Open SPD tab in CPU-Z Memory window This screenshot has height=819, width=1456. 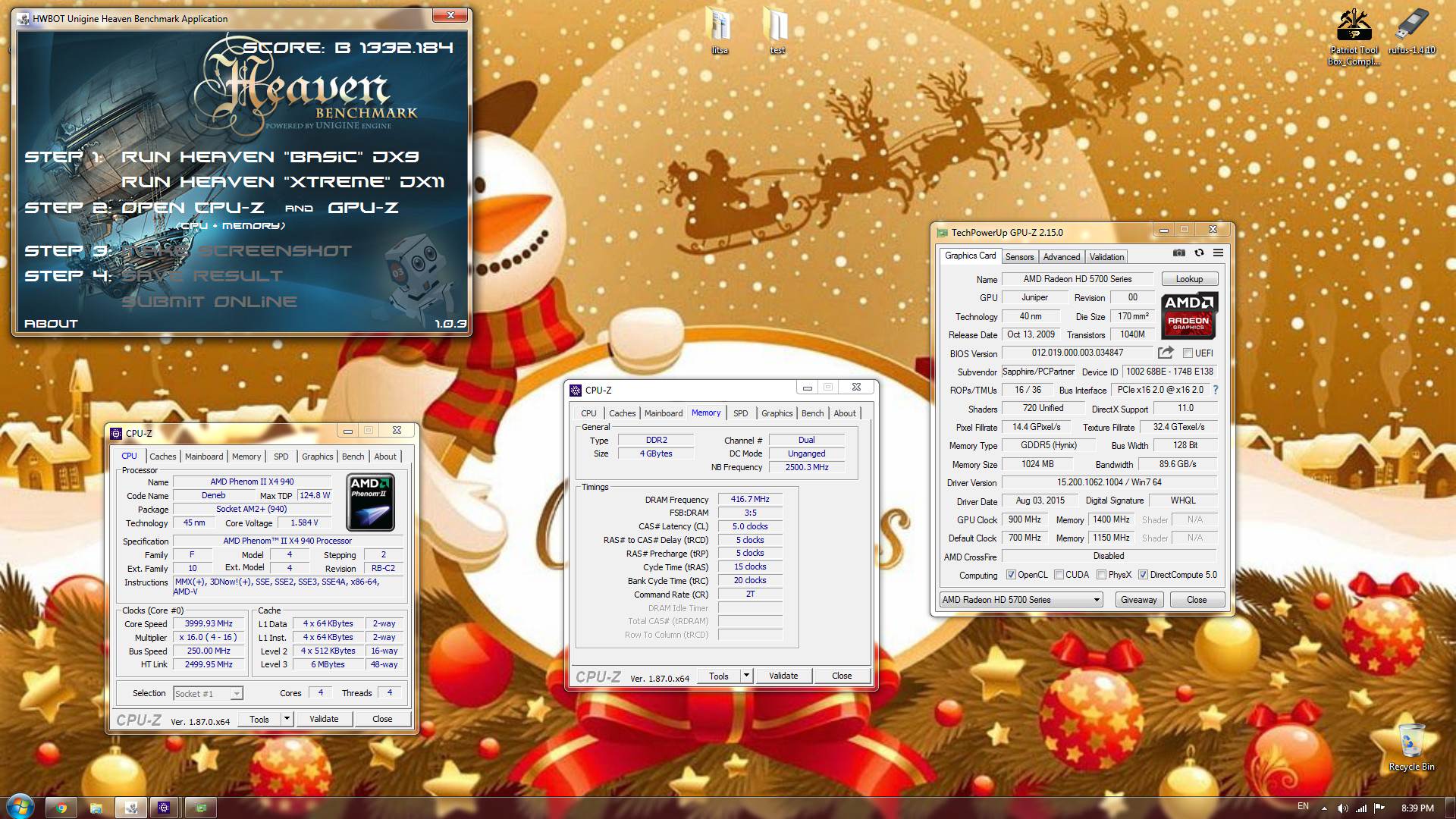coord(740,413)
